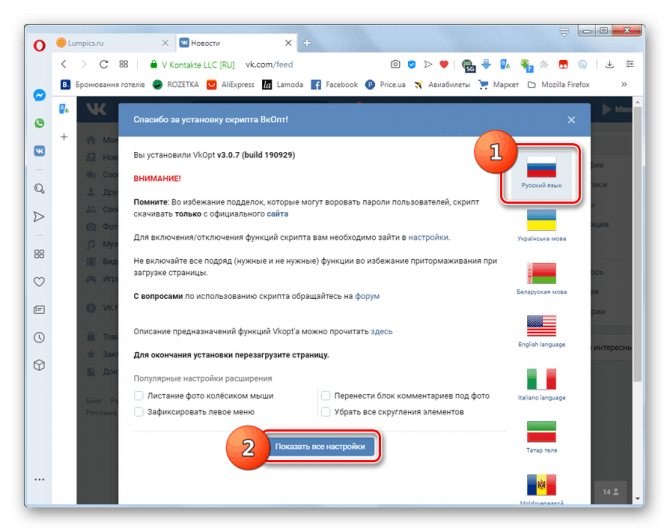Image resolution: width=670 pixels, height=532 pixels.
Task: Open the Lamoda bookmark
Action: [x=282, y=85]
